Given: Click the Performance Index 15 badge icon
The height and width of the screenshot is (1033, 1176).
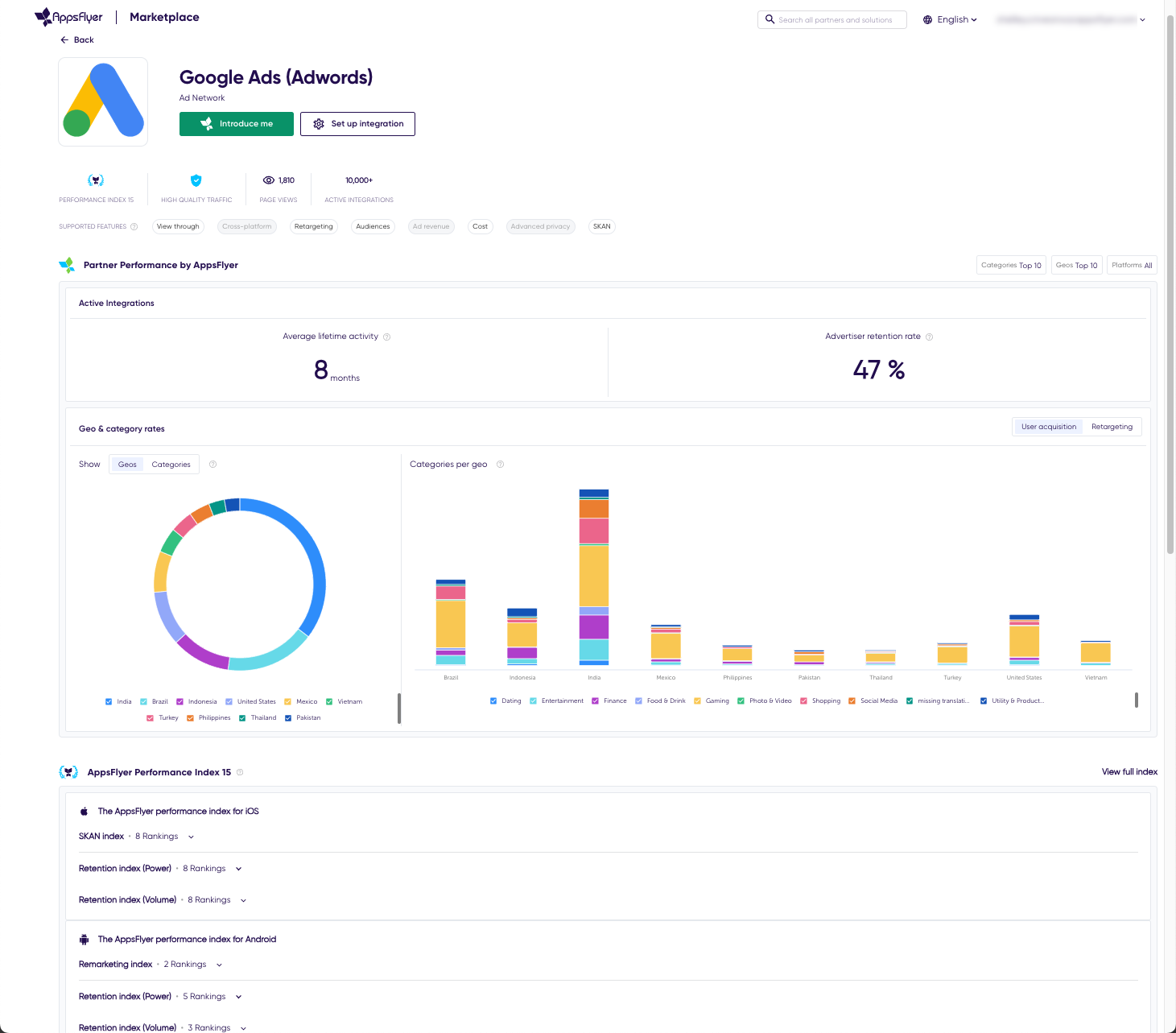Looking at the screenshot, I should [x=96, y=180].
